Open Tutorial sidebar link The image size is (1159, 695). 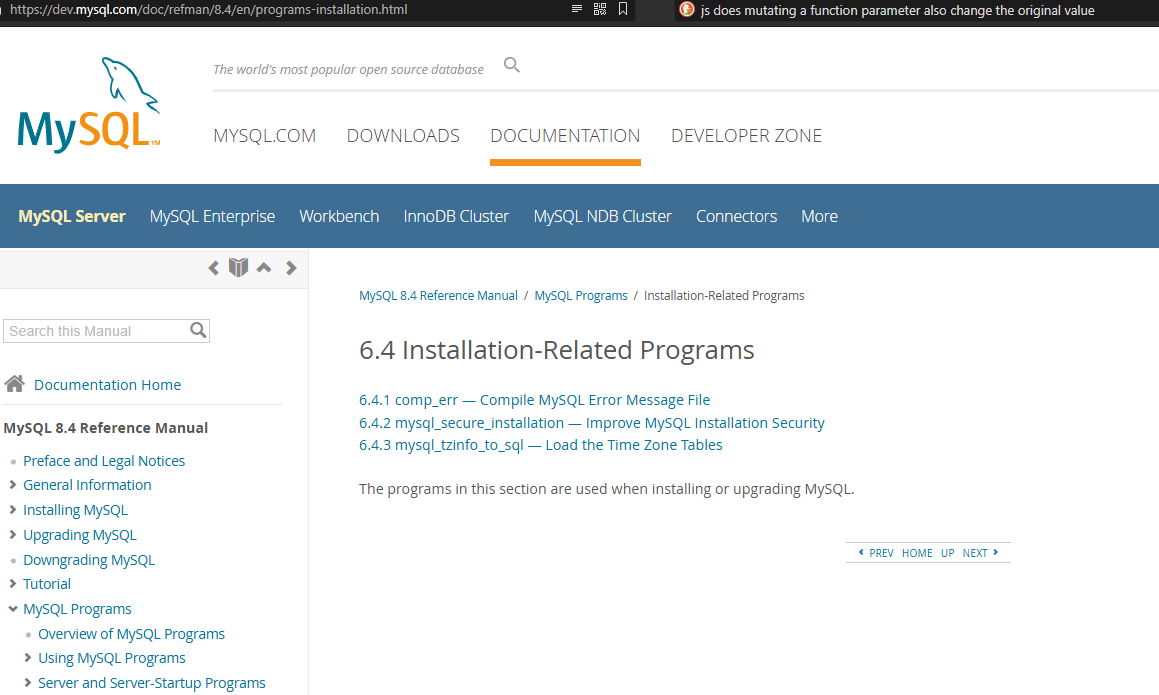pyautogui.click(x=47, y=584)
